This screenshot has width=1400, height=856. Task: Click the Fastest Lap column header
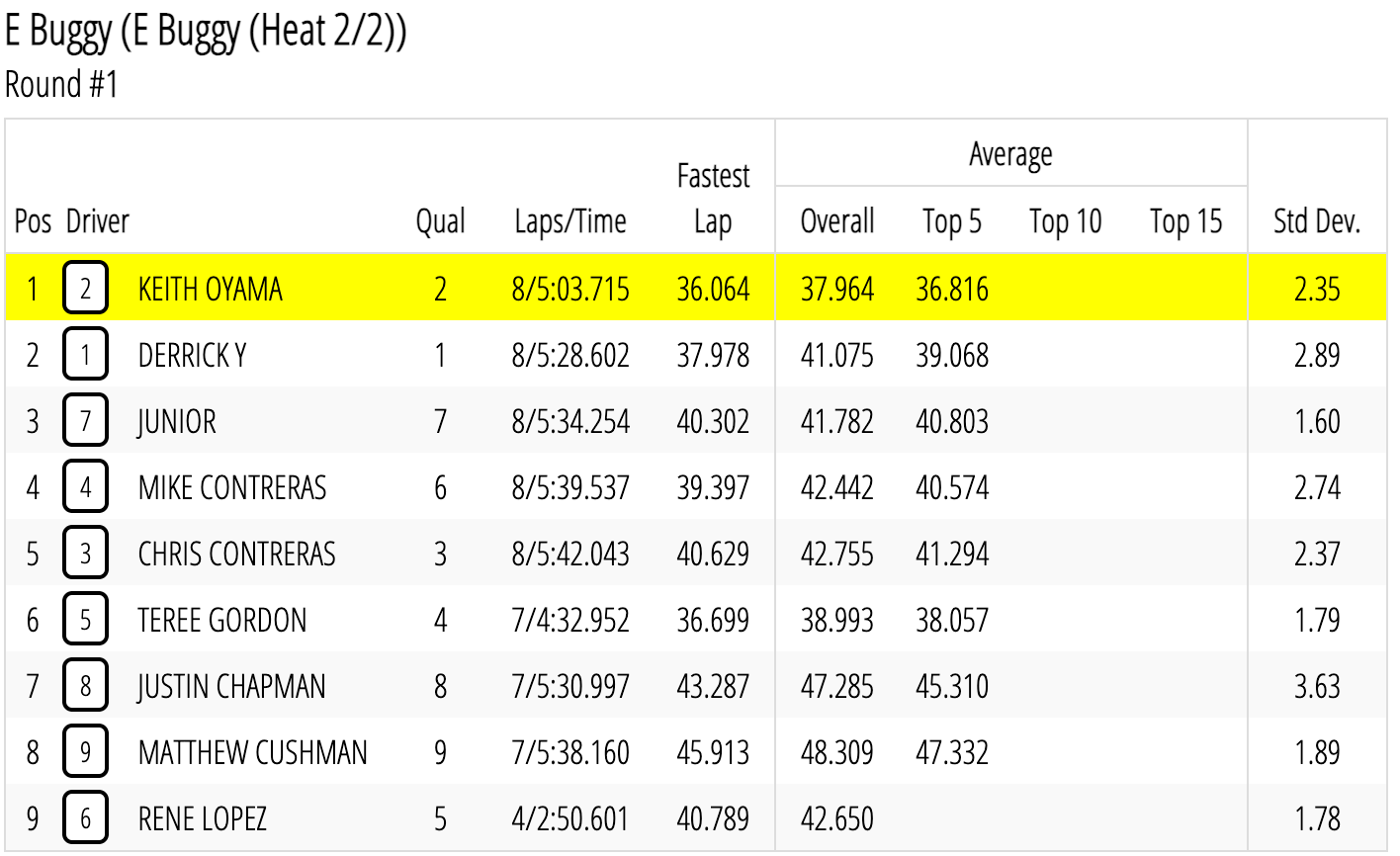pyautogui.click(x=713, y=199)
